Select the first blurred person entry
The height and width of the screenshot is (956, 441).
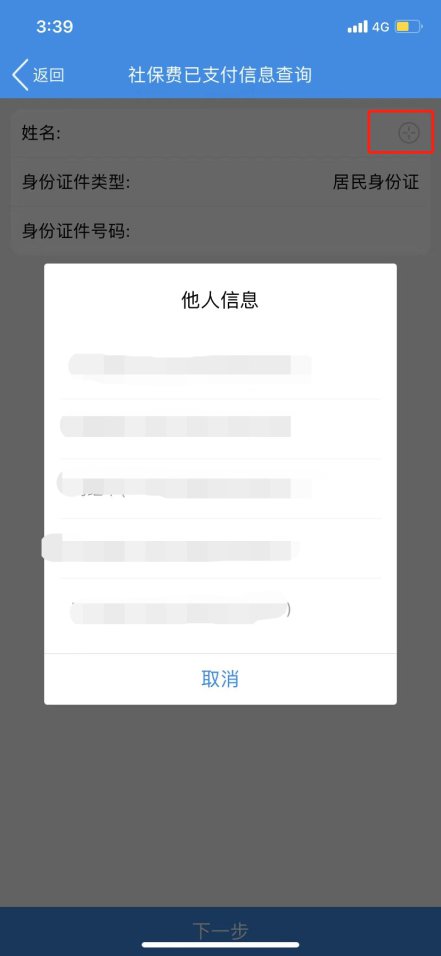[x=220, y=369]
